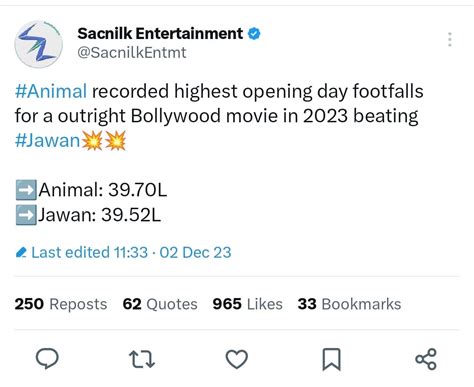
Task: View the 62 Quotes list
Action: click(x=160, y=304)
